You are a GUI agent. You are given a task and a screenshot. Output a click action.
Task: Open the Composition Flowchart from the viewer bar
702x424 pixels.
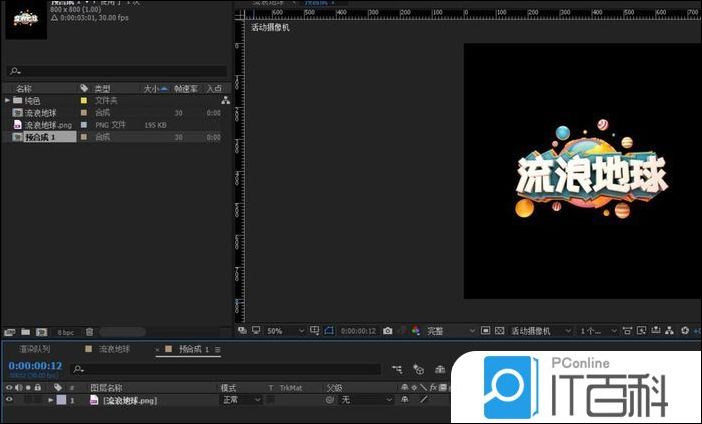670,330
